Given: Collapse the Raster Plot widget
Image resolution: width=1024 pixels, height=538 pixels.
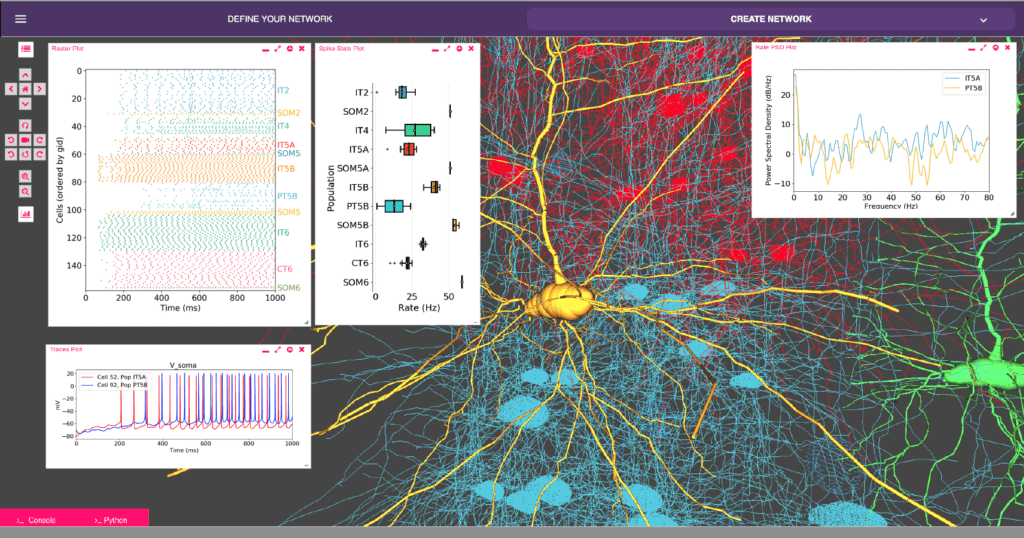Looking at the screenshot, I should click(x=265, y=48).
